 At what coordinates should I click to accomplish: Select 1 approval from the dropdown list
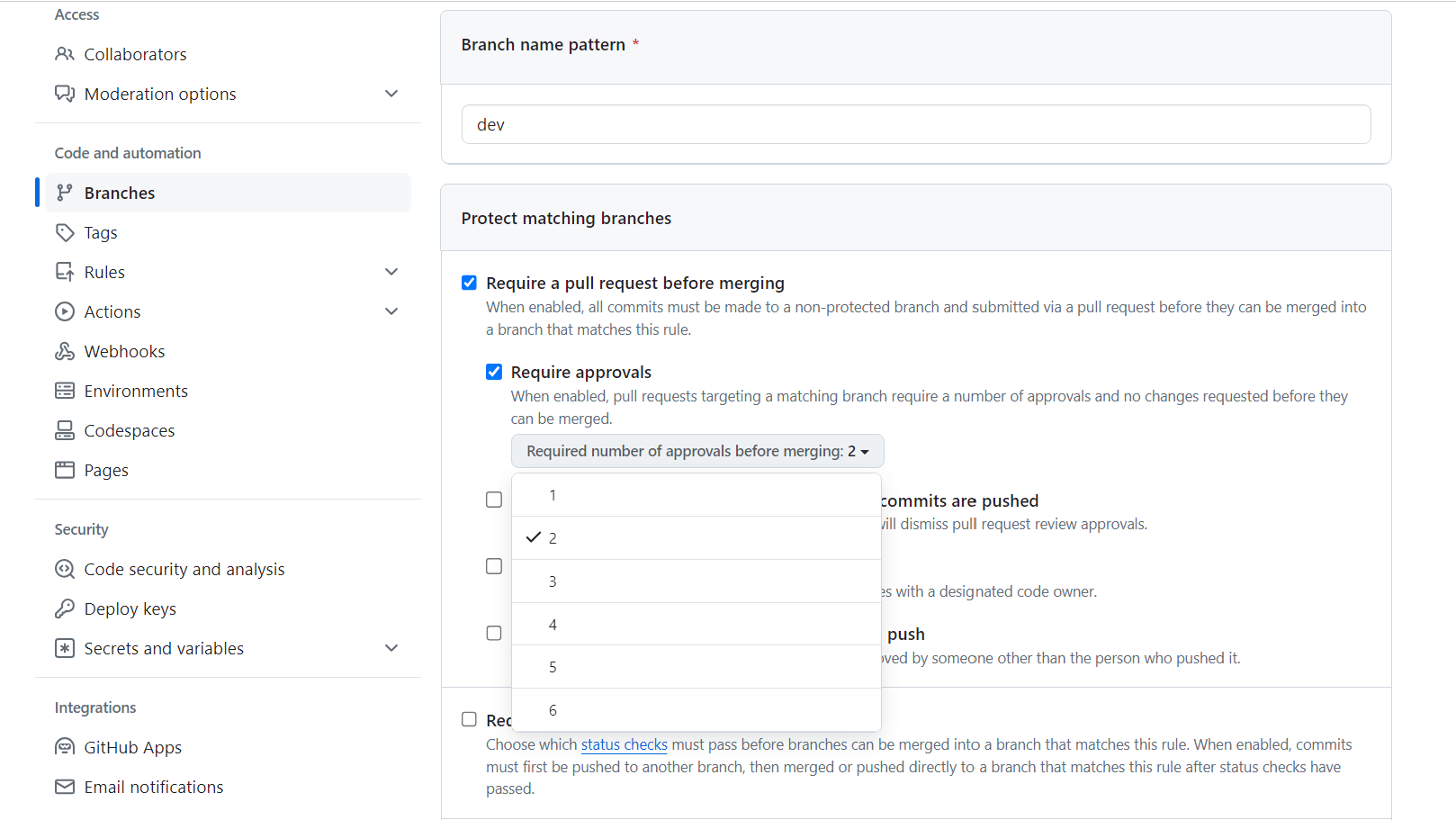[697, 495]
